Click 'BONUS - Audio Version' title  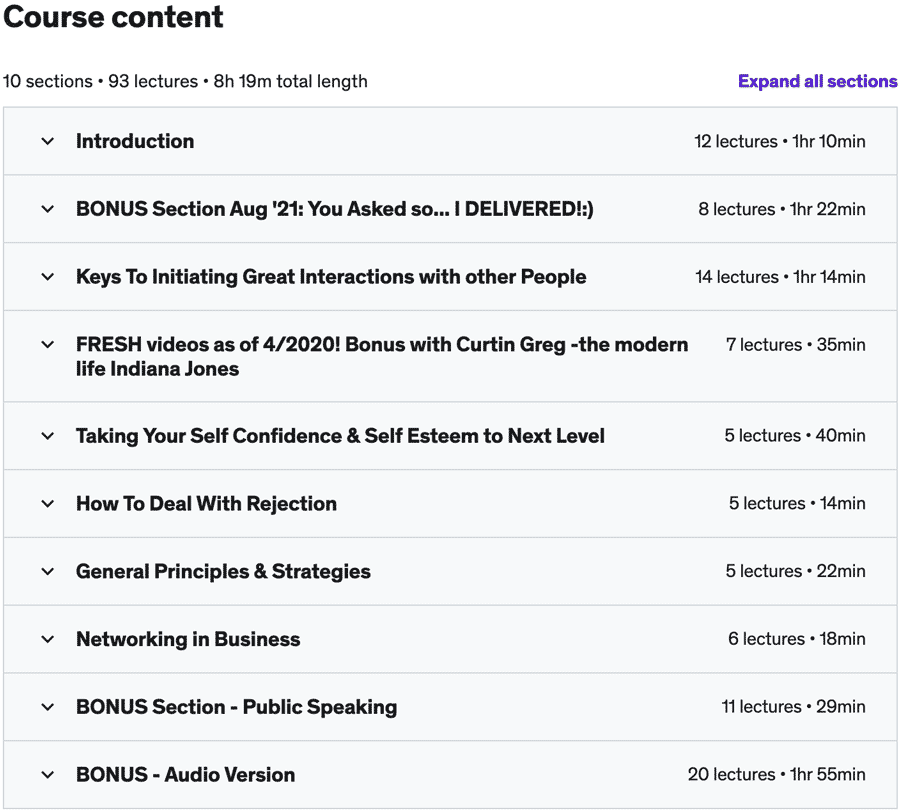[x=185, y=775]
